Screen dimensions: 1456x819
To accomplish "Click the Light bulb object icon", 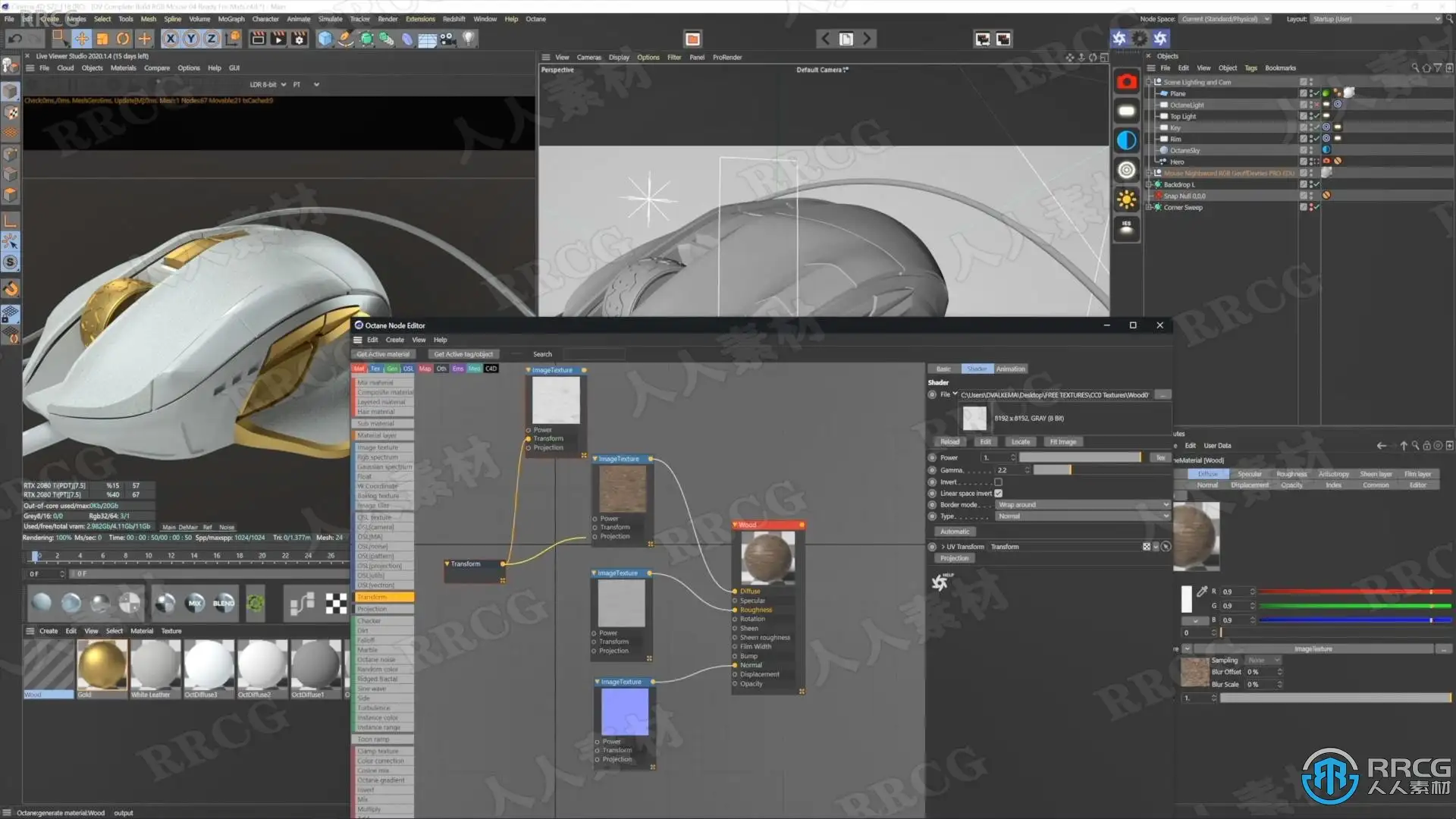I will tap(469, 39).
